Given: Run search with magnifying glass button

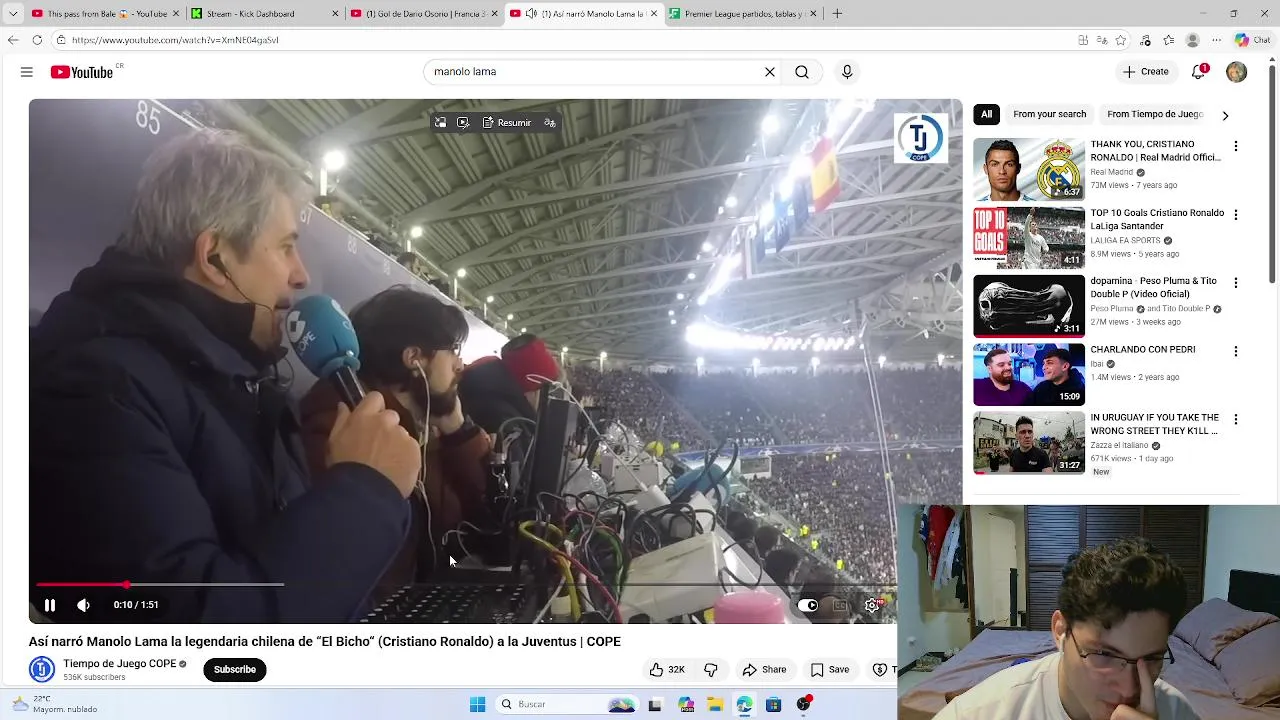Looking at the screenshot, I should 802,72.
